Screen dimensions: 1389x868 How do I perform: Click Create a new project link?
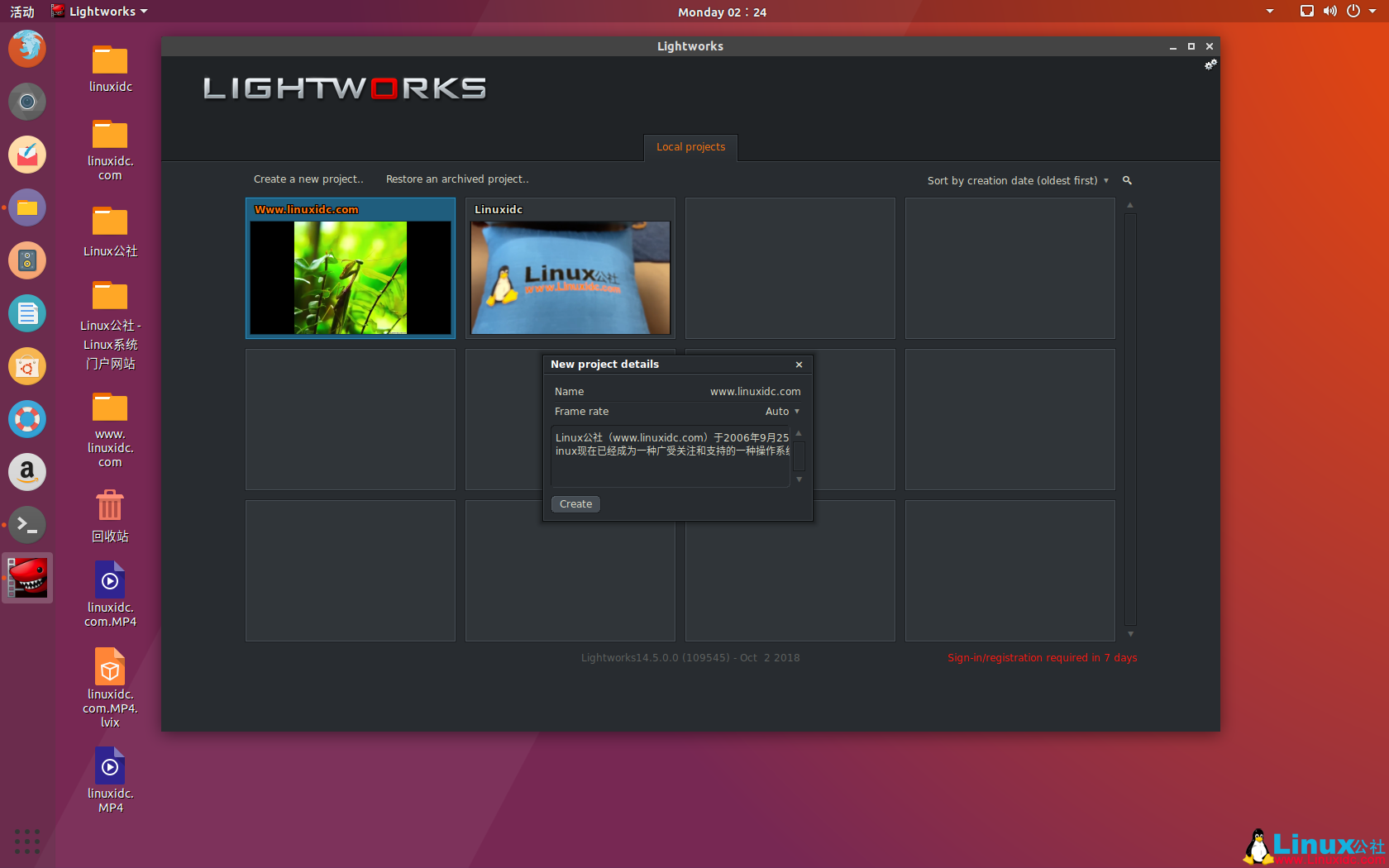tap(308, 179)
